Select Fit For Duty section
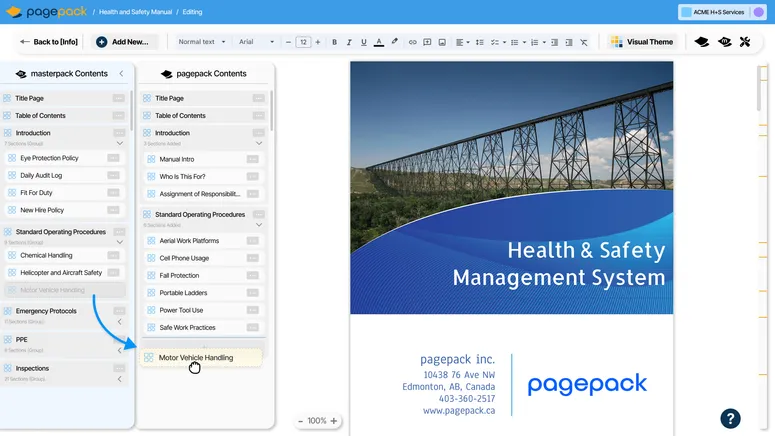775x436 pixels. tap(65, 193)
